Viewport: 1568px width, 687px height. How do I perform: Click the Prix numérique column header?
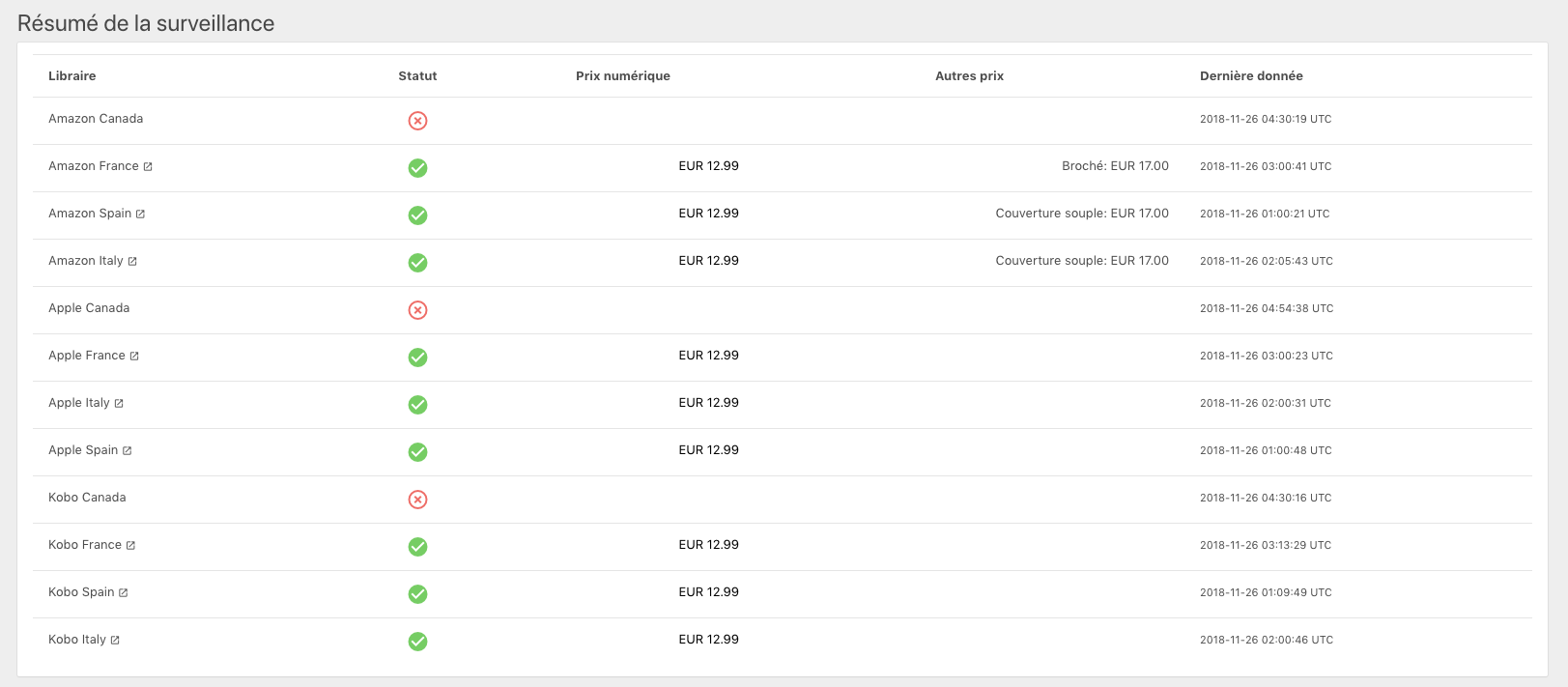(x=623, y=76)
